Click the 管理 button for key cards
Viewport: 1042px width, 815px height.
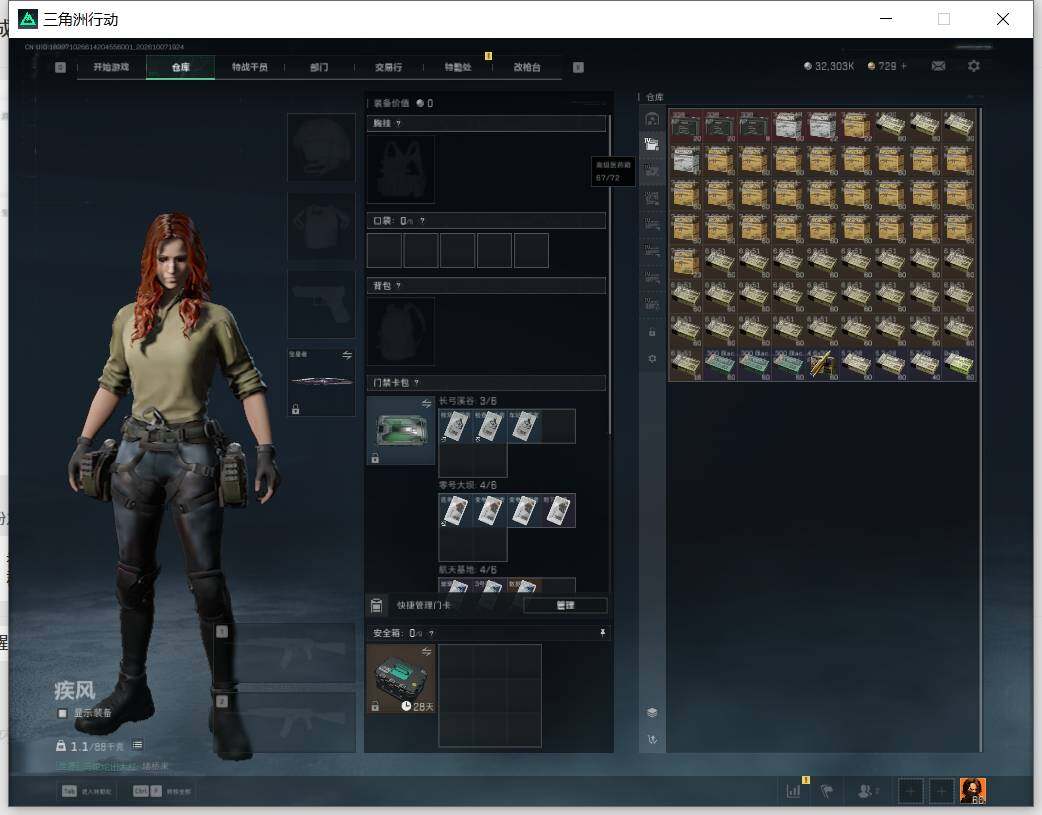pos(565,605)
